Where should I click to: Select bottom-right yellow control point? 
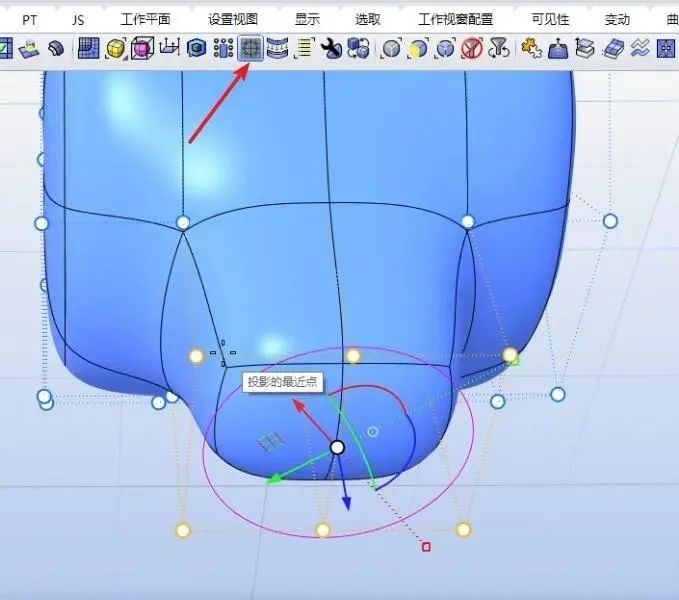[x=463, y=529]
